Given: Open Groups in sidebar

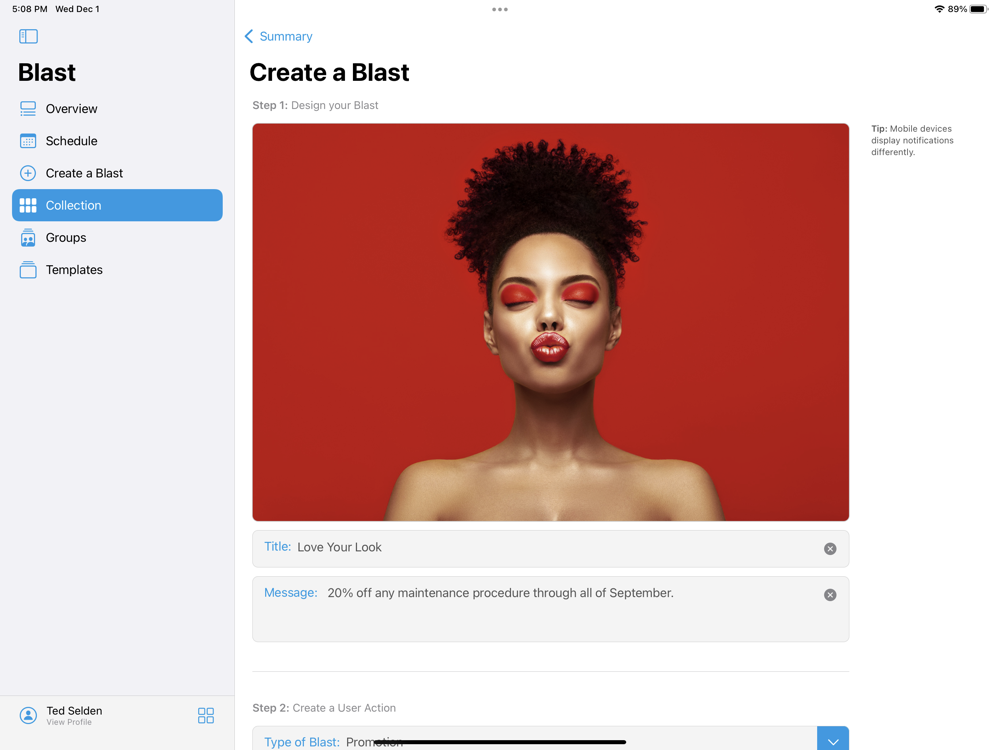Looking at the screenshot, I should (117, 238).
